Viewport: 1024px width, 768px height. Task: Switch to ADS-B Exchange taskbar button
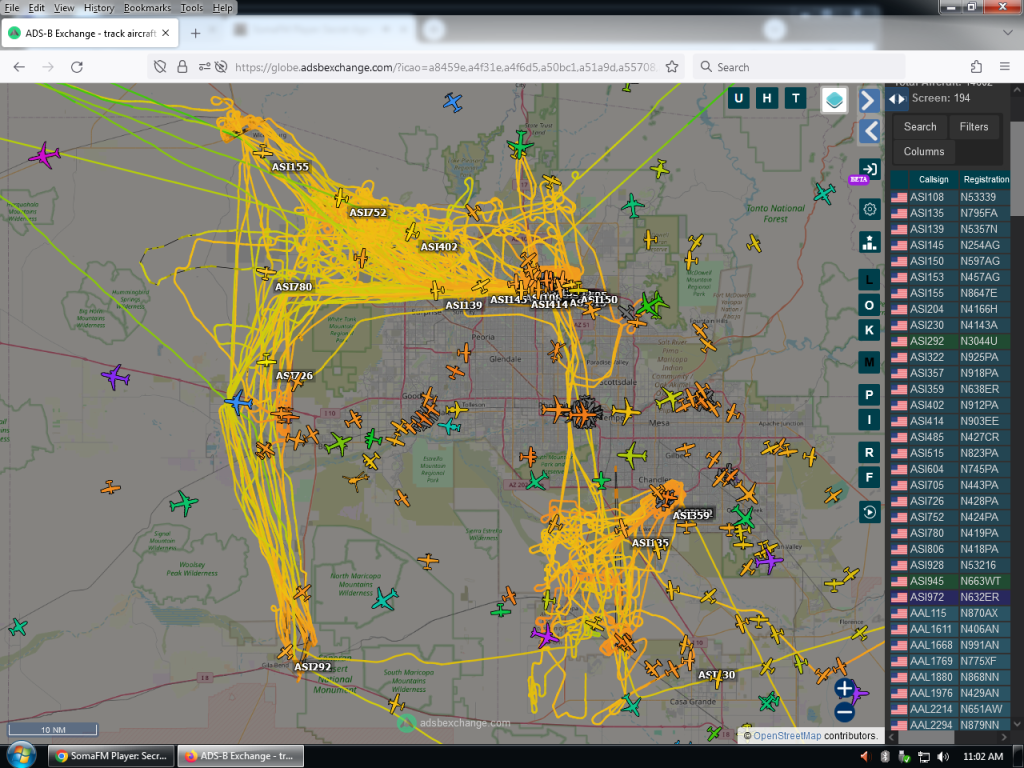click(240, 756)
